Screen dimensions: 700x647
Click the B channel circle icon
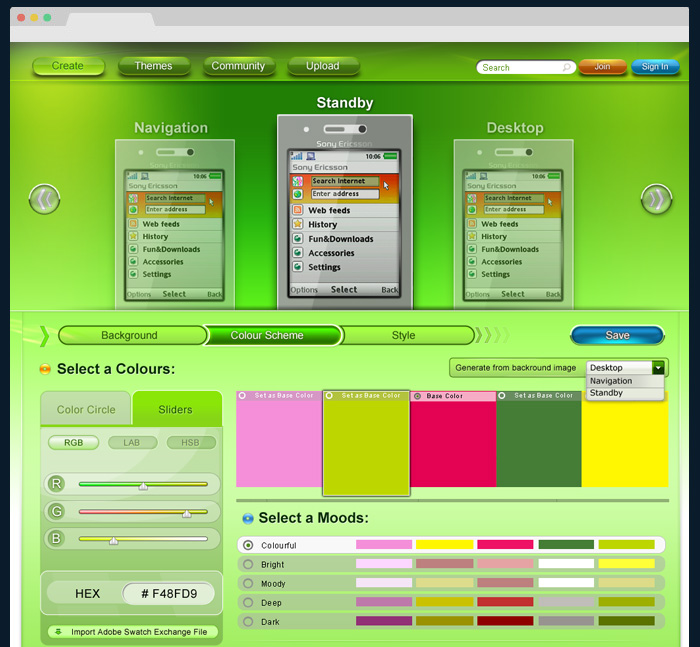tap(56, 538)
